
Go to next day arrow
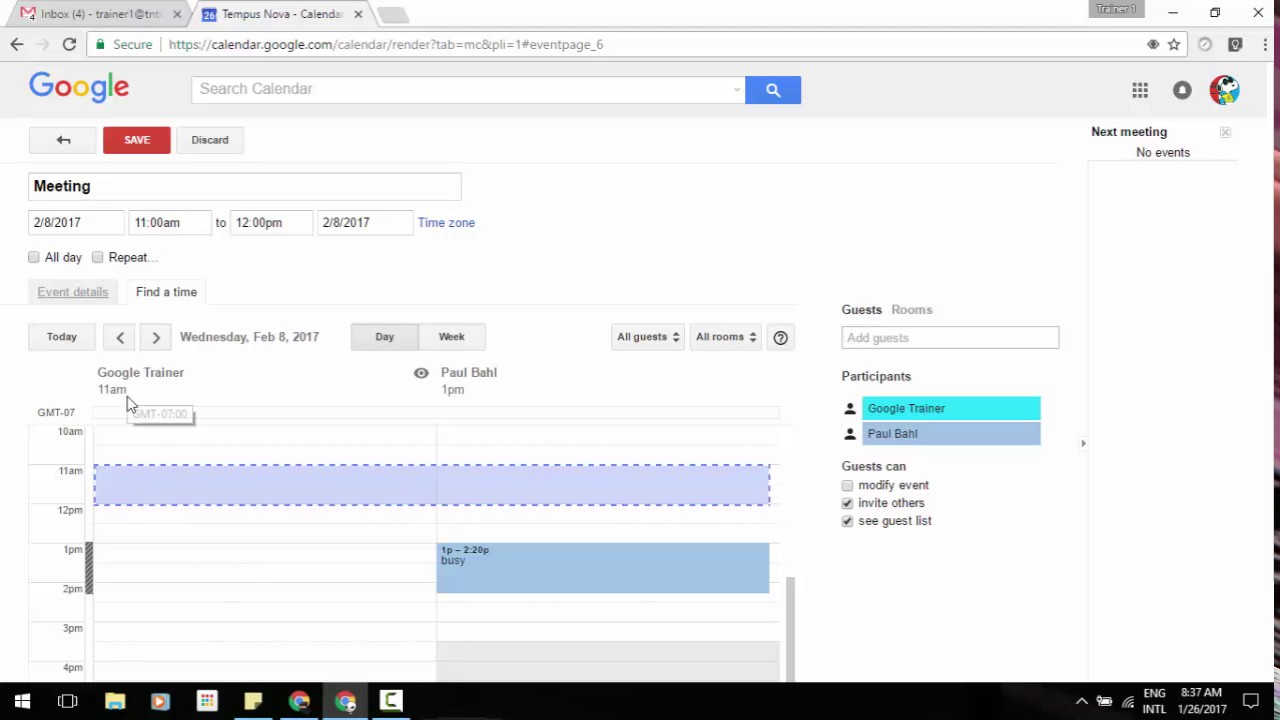(x=155, y=337)
